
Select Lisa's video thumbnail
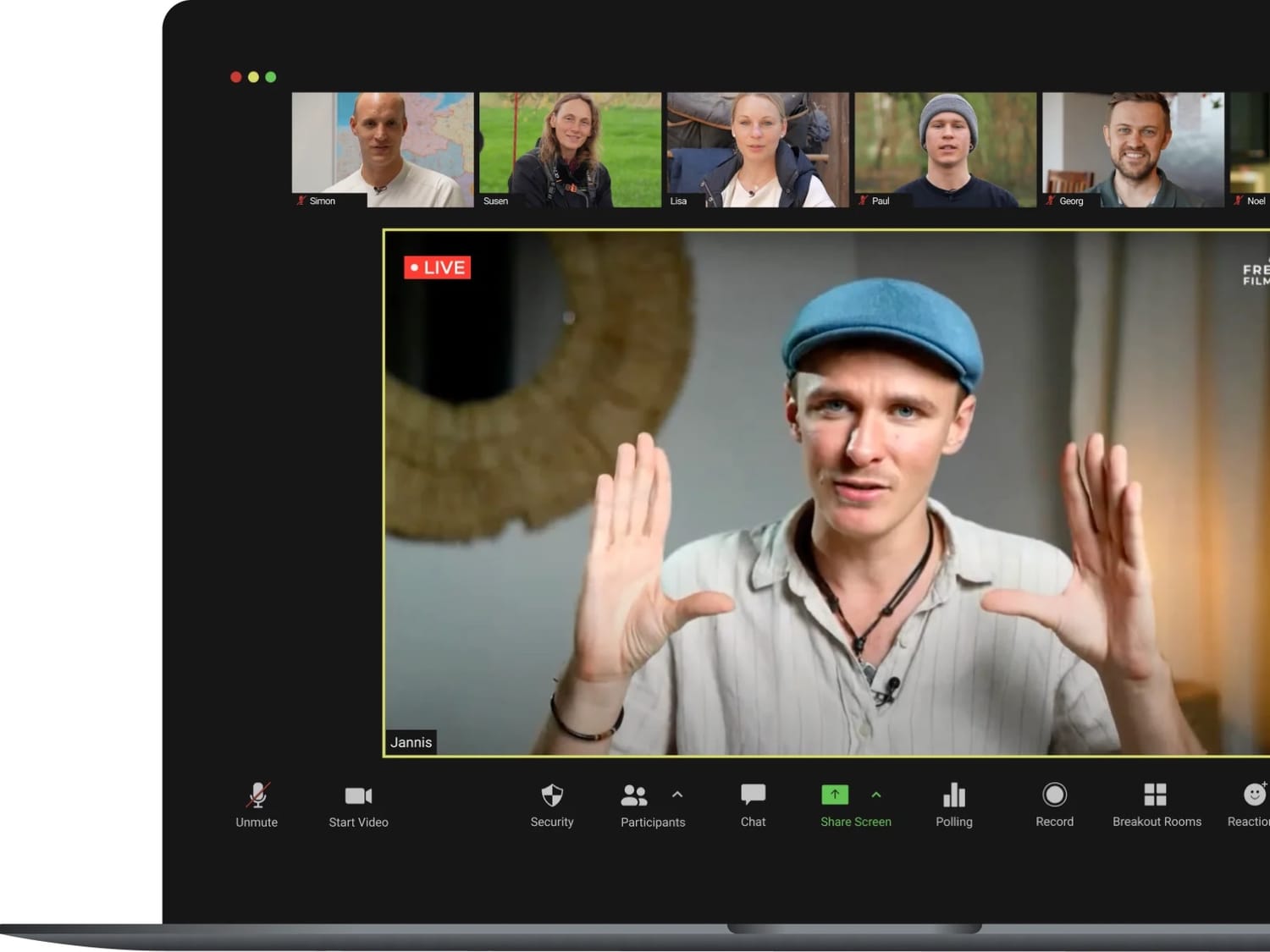tap(758, 150)
